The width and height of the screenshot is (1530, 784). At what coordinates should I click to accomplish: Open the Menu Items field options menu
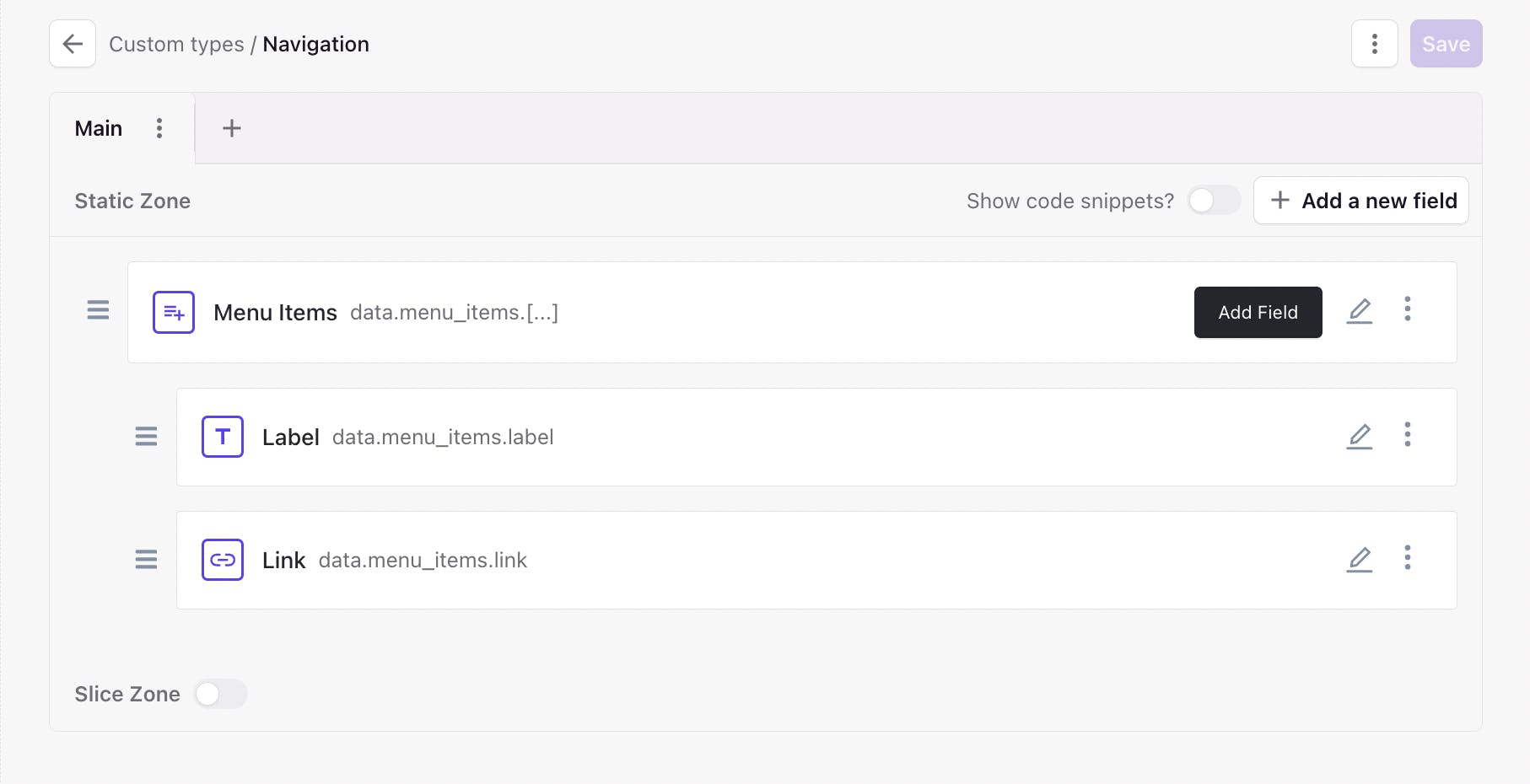click(x=1408, y=310)
